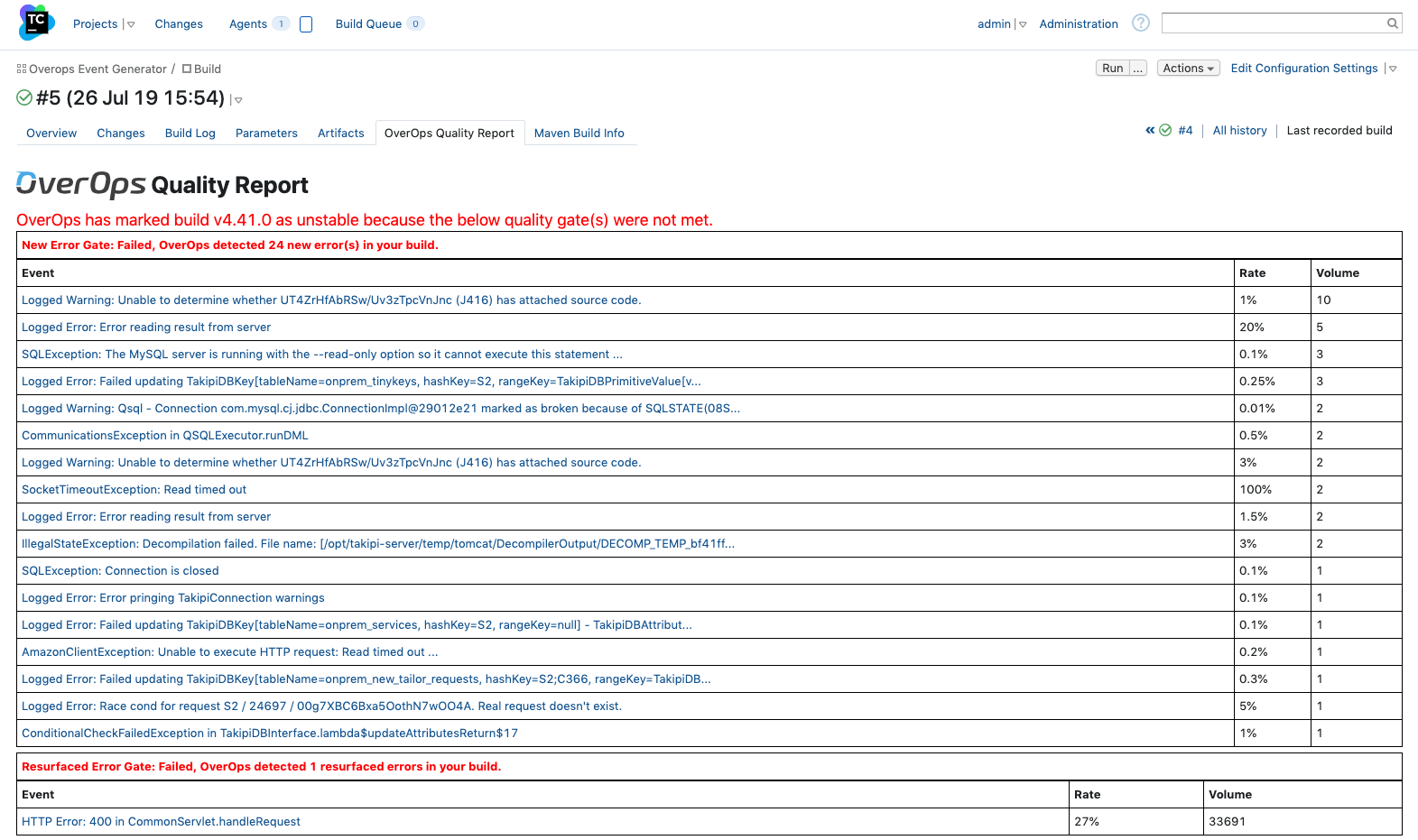
Task: Open HTTP Error: 400 in CommonServlet.handleRequest event
Action: tap(161, 821)
